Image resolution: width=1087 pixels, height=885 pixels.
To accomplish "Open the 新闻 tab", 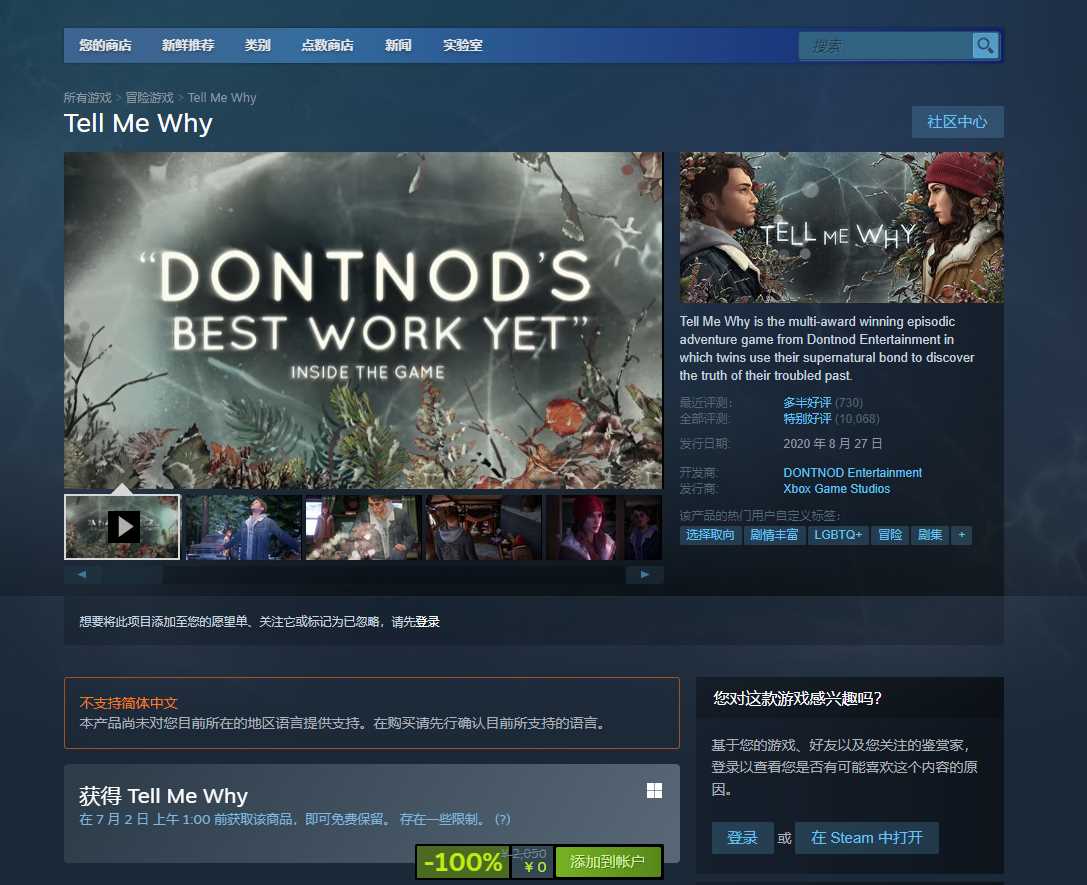I will click(398, 46).
